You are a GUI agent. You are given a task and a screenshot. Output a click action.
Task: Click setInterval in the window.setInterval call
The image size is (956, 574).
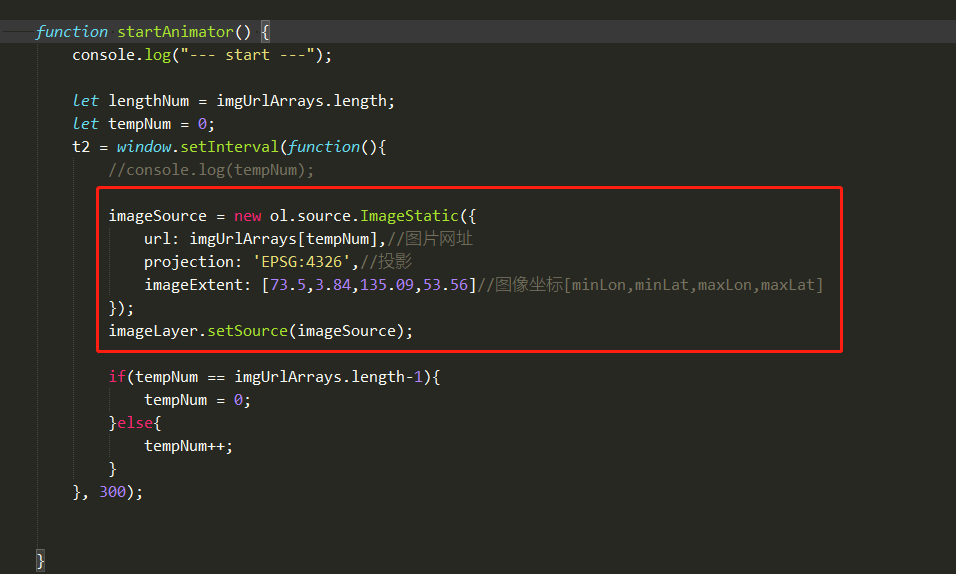tap(229, 147)
